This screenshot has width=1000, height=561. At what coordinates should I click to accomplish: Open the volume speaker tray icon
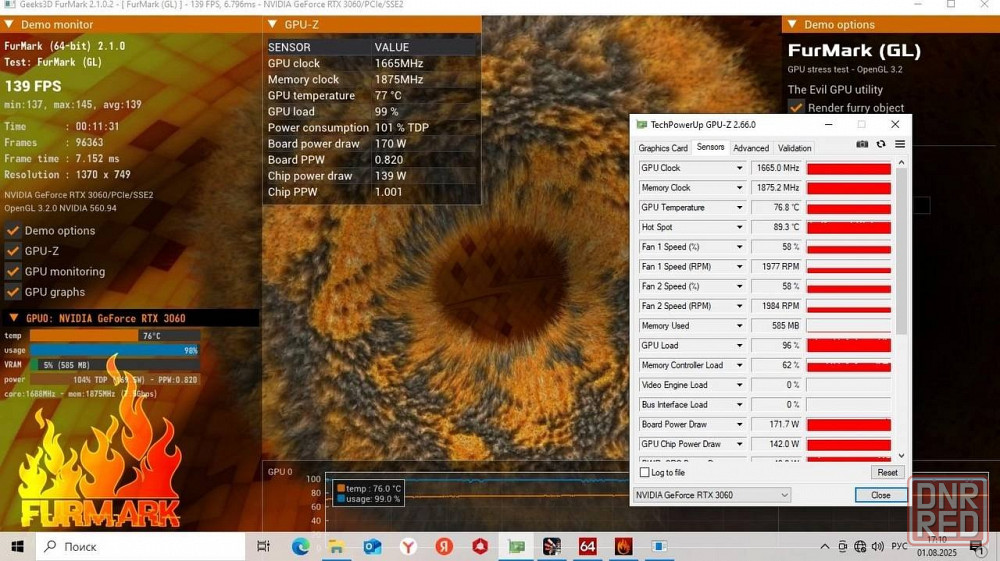point(878,546)
